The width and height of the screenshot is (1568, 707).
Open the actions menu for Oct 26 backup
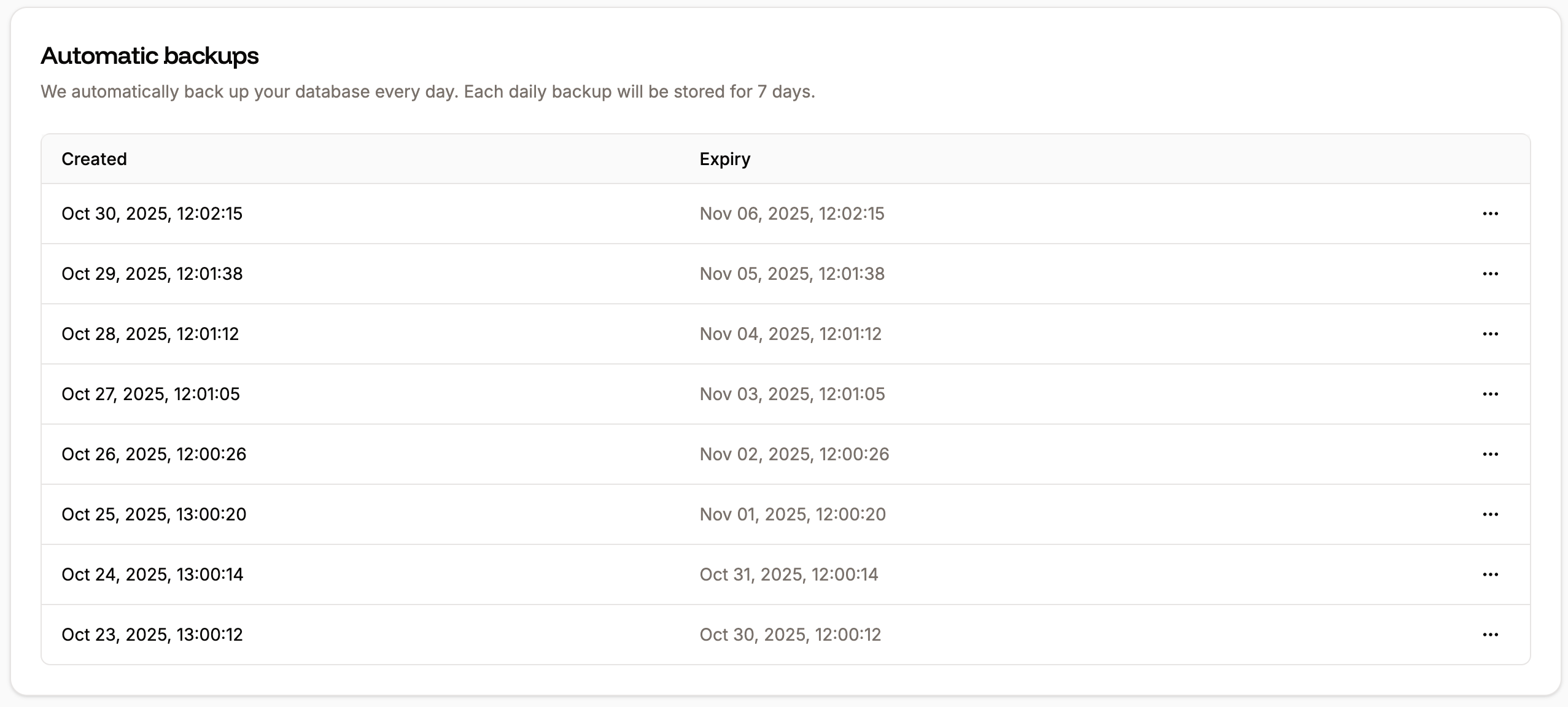tap(1492, 454)
